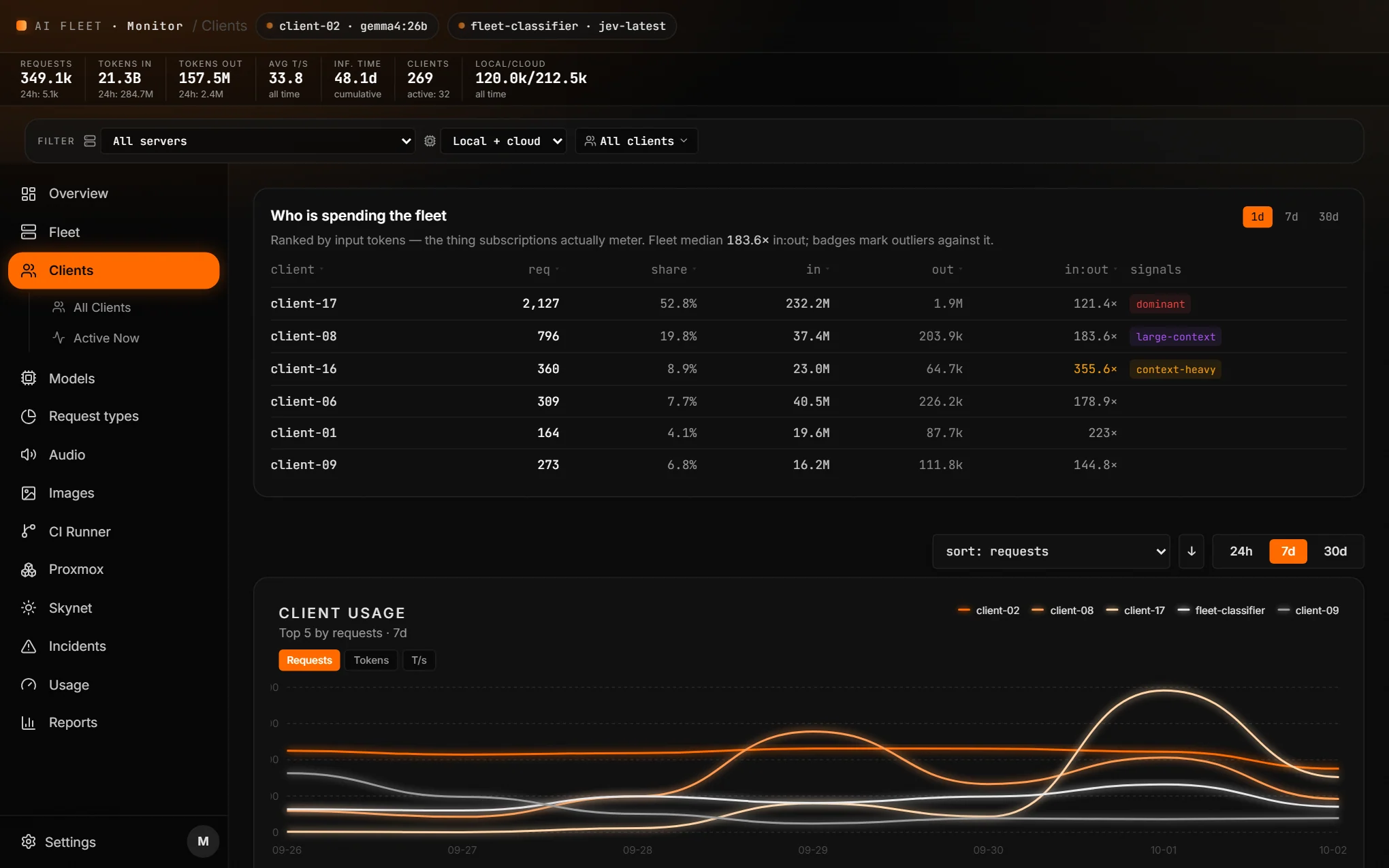The height and width of the screenshot is (868, 1389).
Task: Toggle sort direction arrow button
Action: [1192, 551]
